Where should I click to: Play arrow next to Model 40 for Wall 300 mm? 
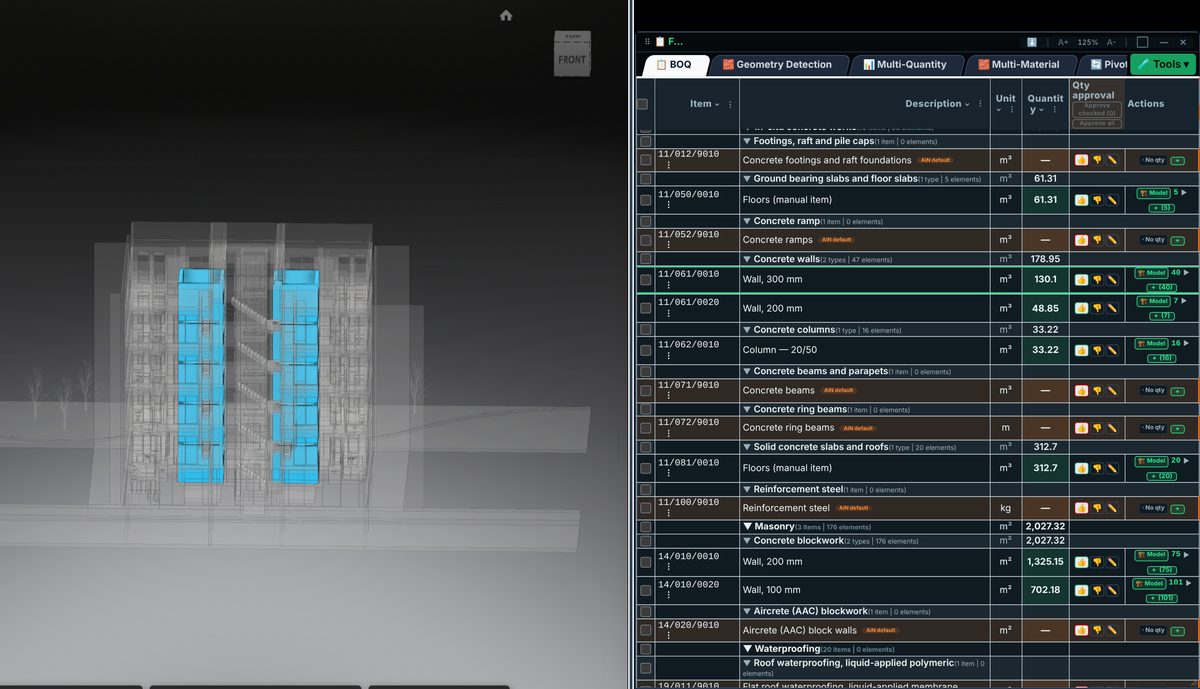tap(1185, 272)
